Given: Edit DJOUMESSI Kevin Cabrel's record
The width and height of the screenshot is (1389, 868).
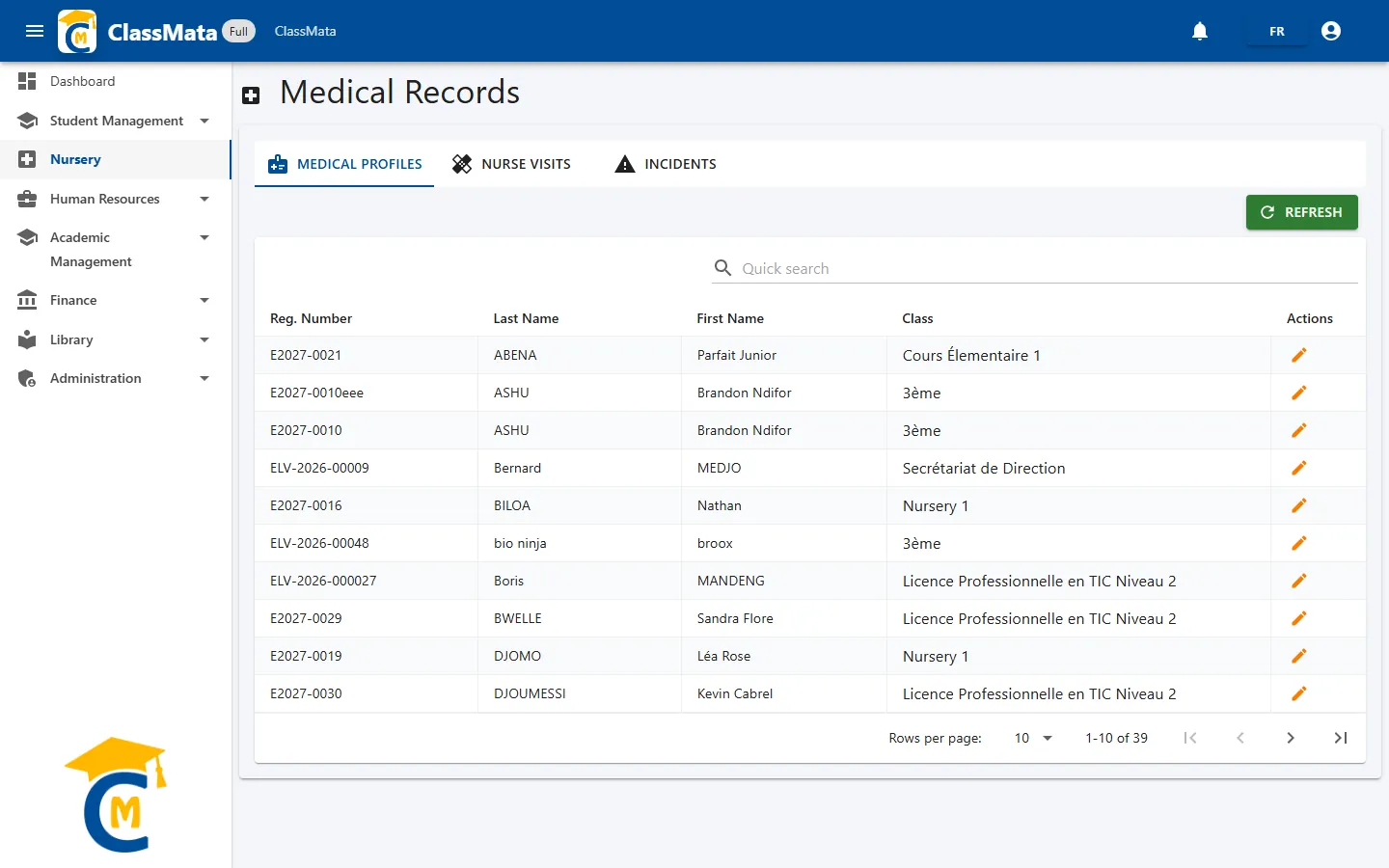Looking at the screenshot, I should click(x=1299, y=693).
